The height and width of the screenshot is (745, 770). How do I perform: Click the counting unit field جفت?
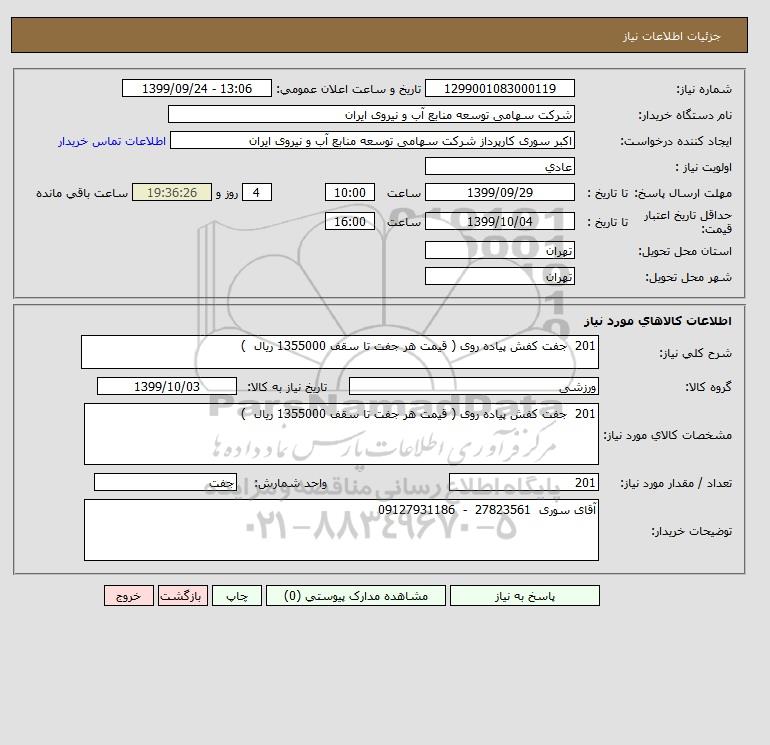[x=165, y=483]
